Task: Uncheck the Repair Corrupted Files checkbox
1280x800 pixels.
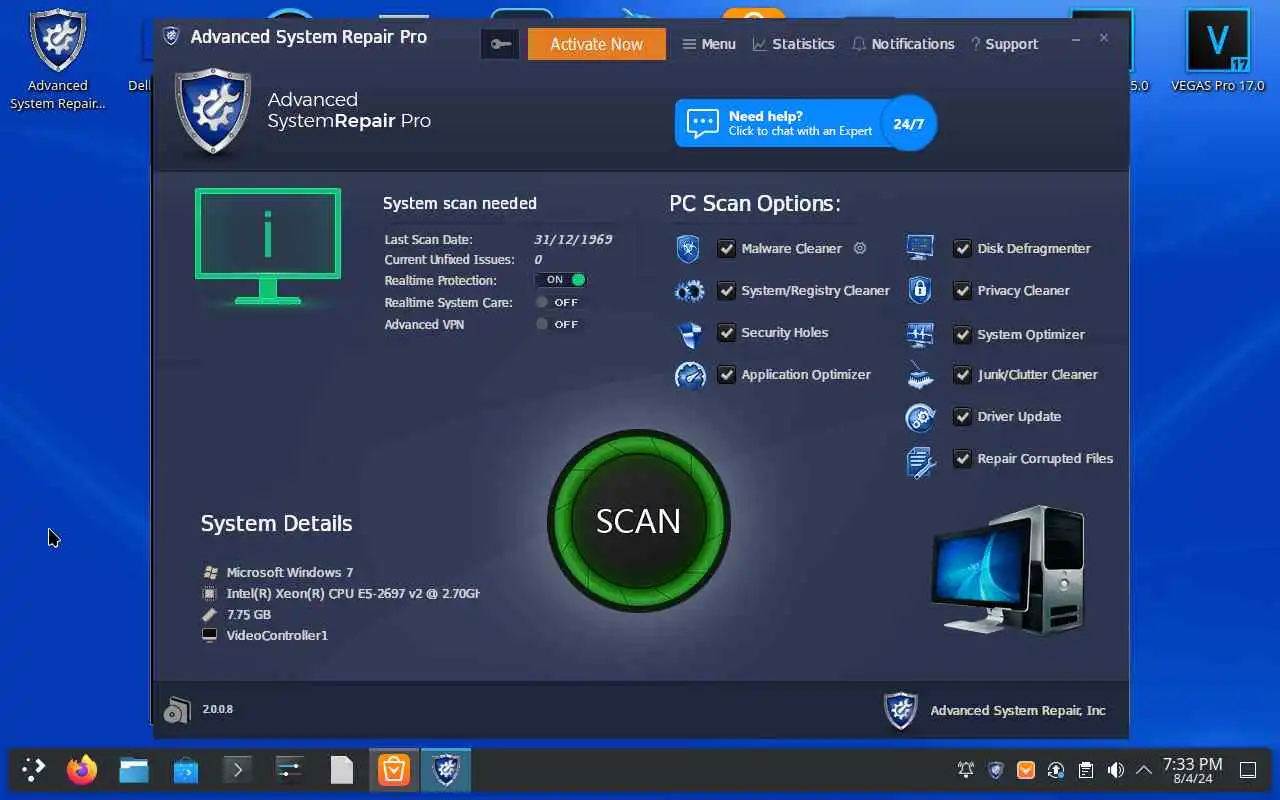Action: coord(963,459)
